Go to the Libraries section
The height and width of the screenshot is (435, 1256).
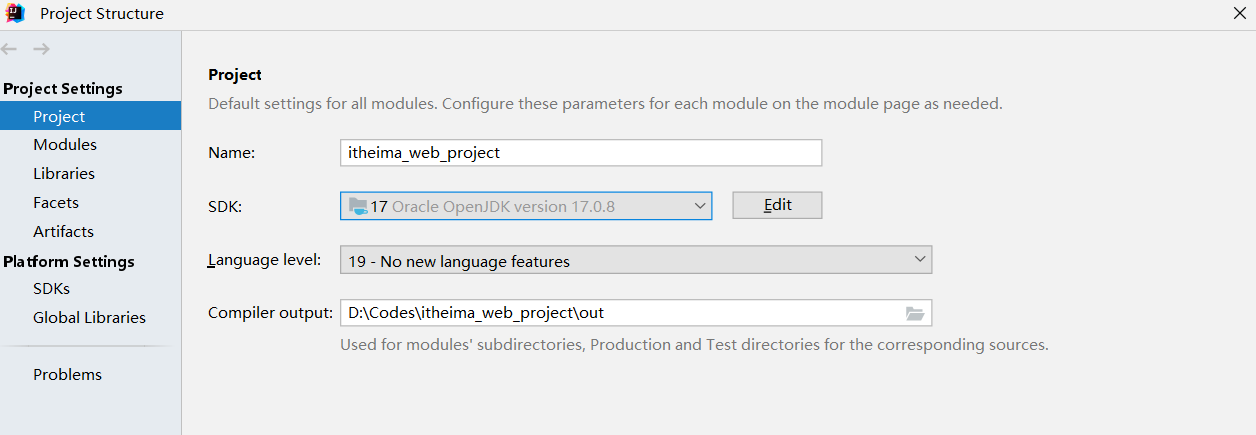point(63,174)
